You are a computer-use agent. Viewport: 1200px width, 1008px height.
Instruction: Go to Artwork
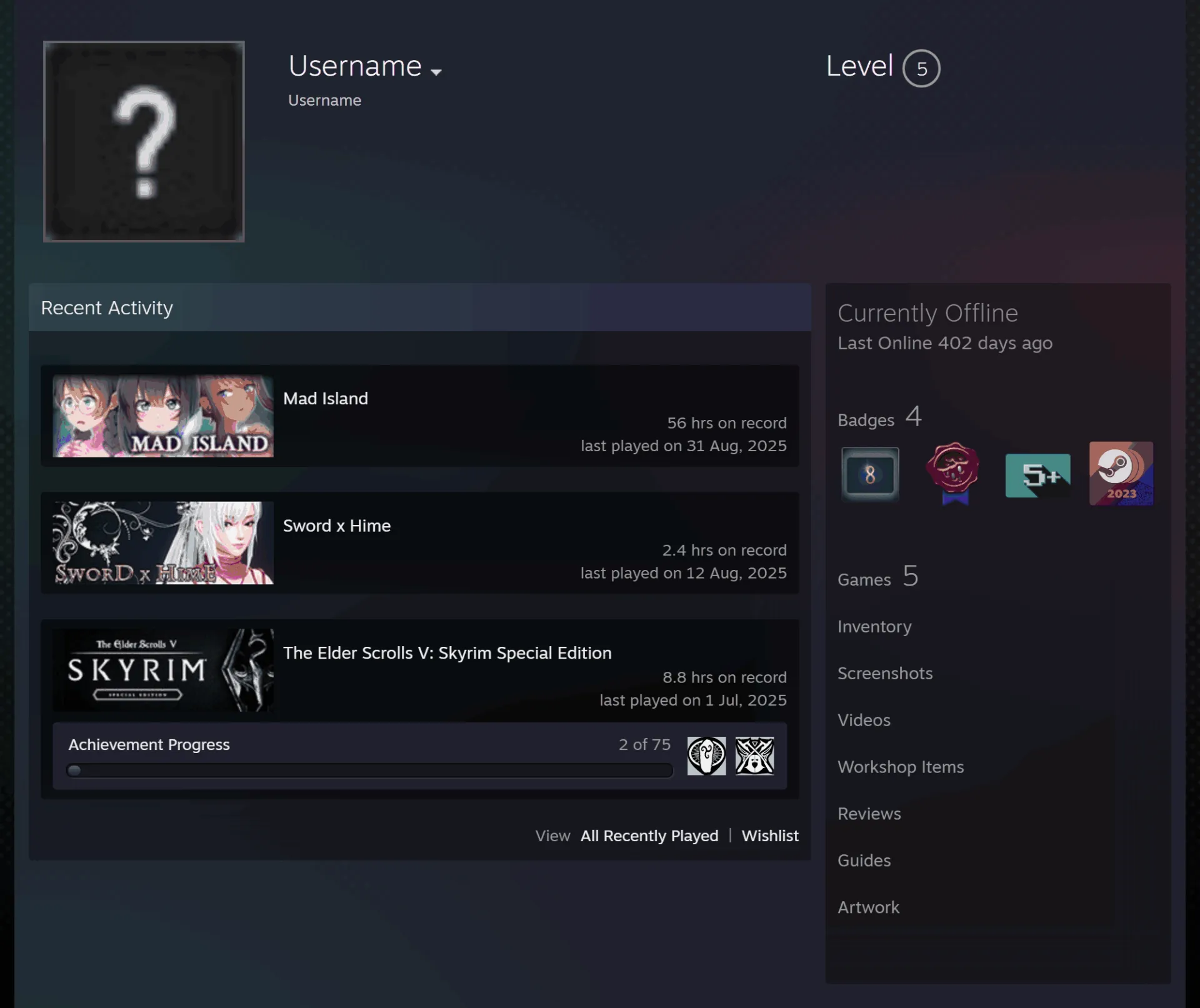pyautogui.click(x=869, y=908)
